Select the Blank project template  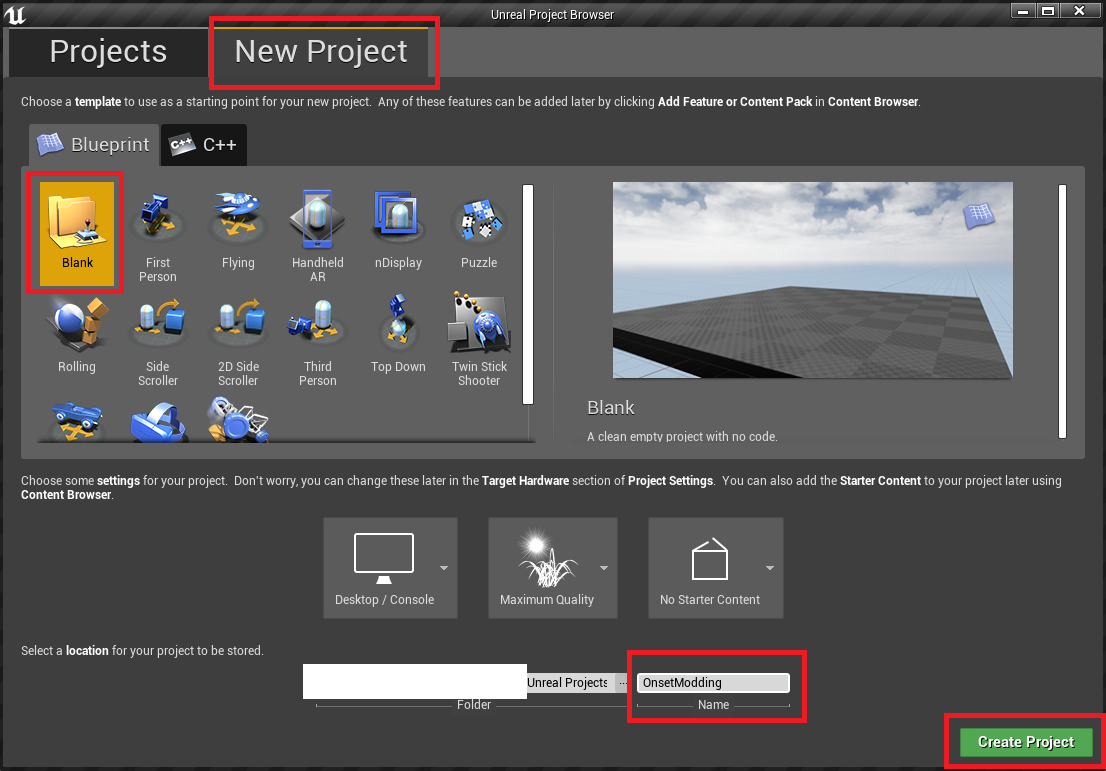pyautogui.click(x=77, y=233)
